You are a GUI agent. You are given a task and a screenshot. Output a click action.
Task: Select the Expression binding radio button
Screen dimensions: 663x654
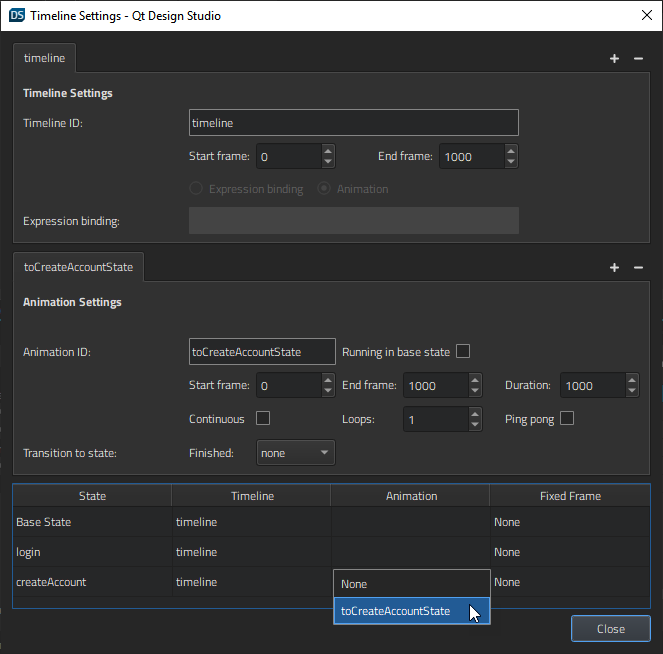tap(197, 189)
